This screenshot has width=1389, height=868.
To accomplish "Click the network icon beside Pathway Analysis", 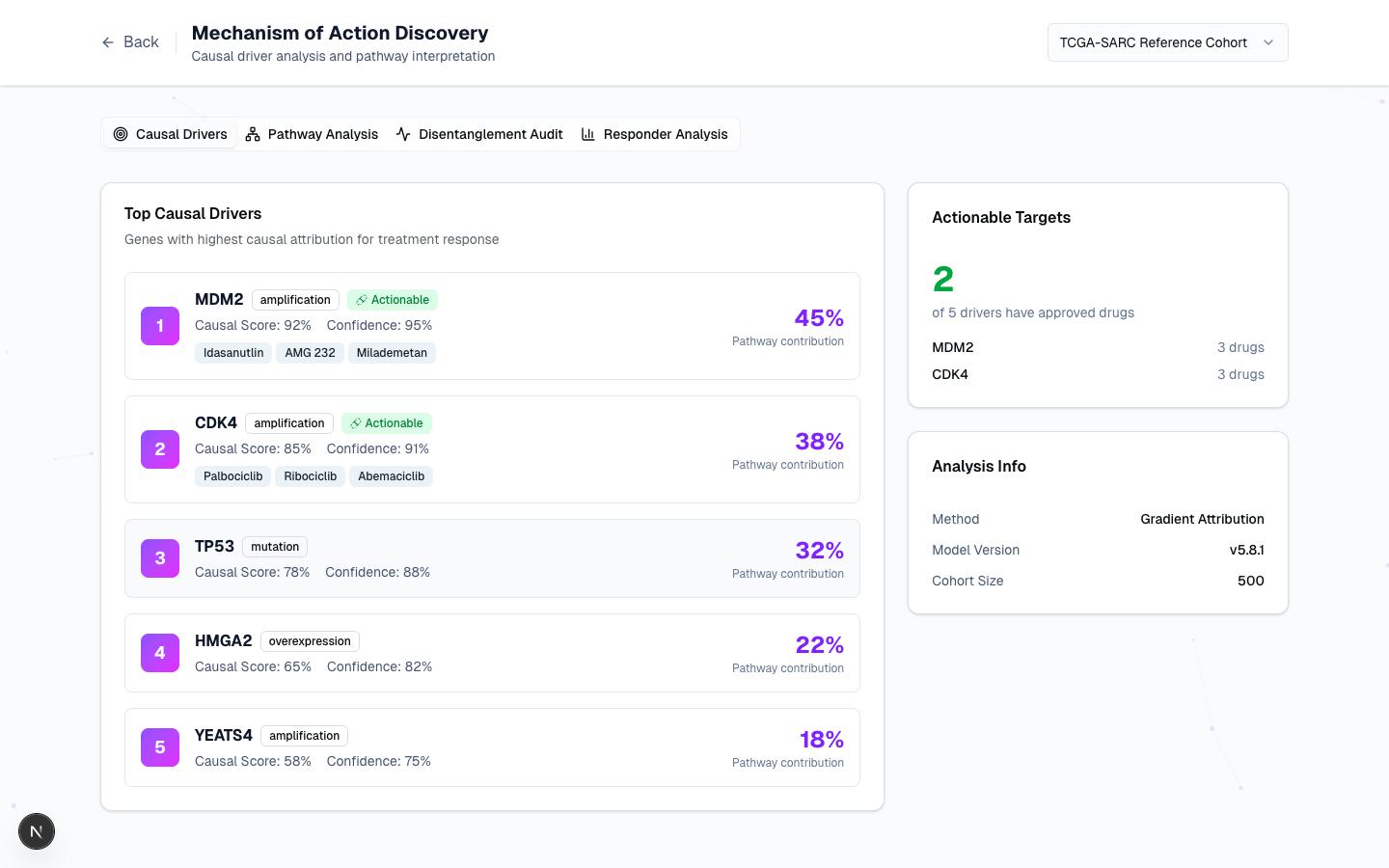I will pyautogui.click(x=253, y=134).
